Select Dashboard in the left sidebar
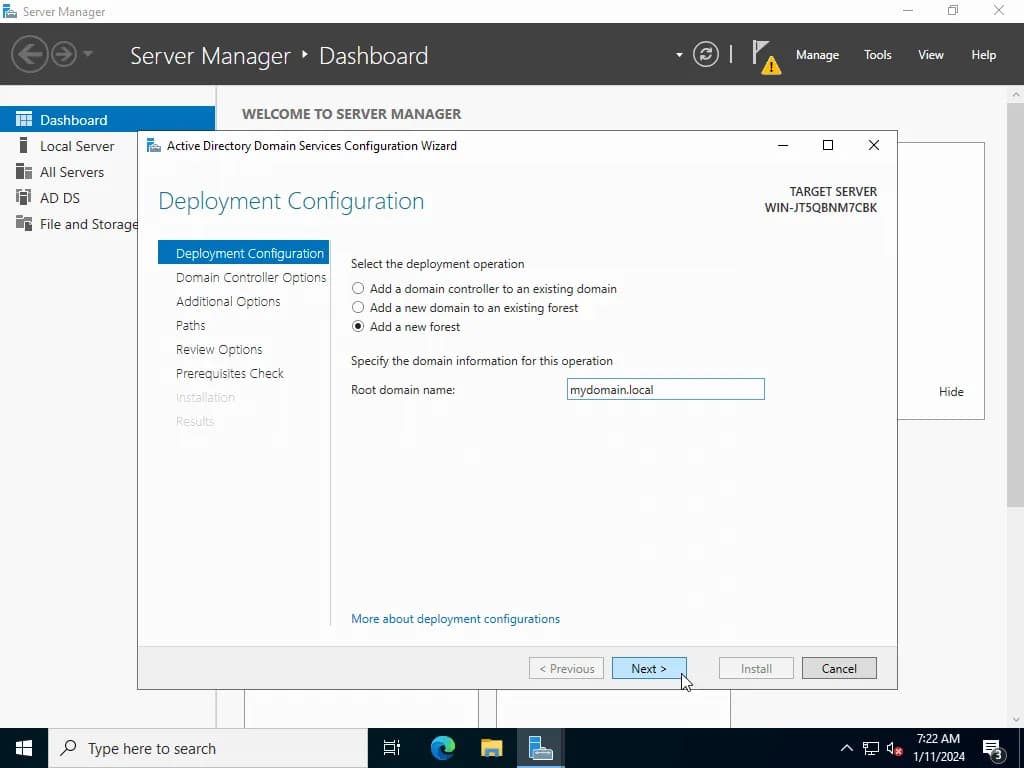Screen dimensions: 1024x768 point(107,120)
